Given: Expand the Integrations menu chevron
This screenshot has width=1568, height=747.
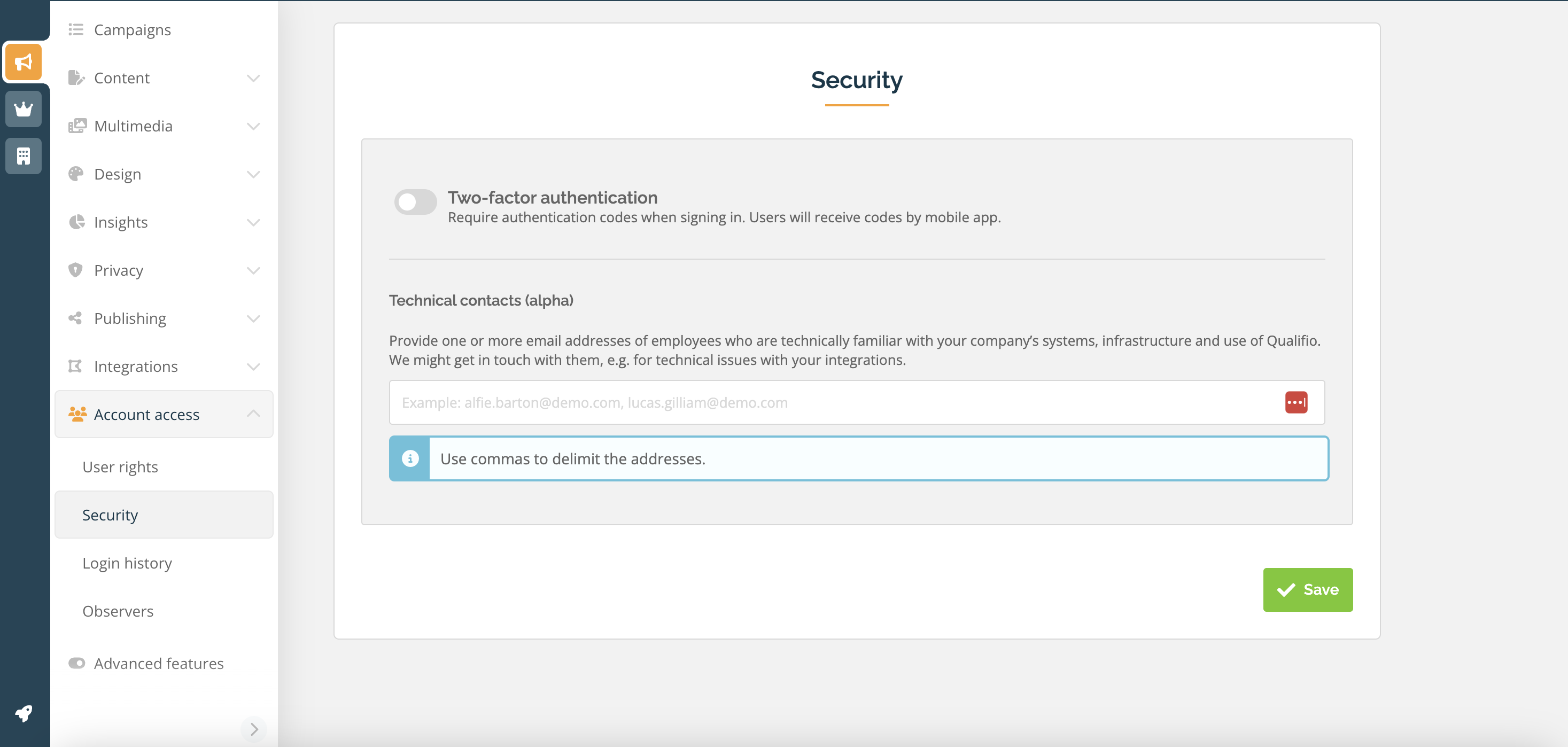Looking at the screenshot, I should click(253, 367).
